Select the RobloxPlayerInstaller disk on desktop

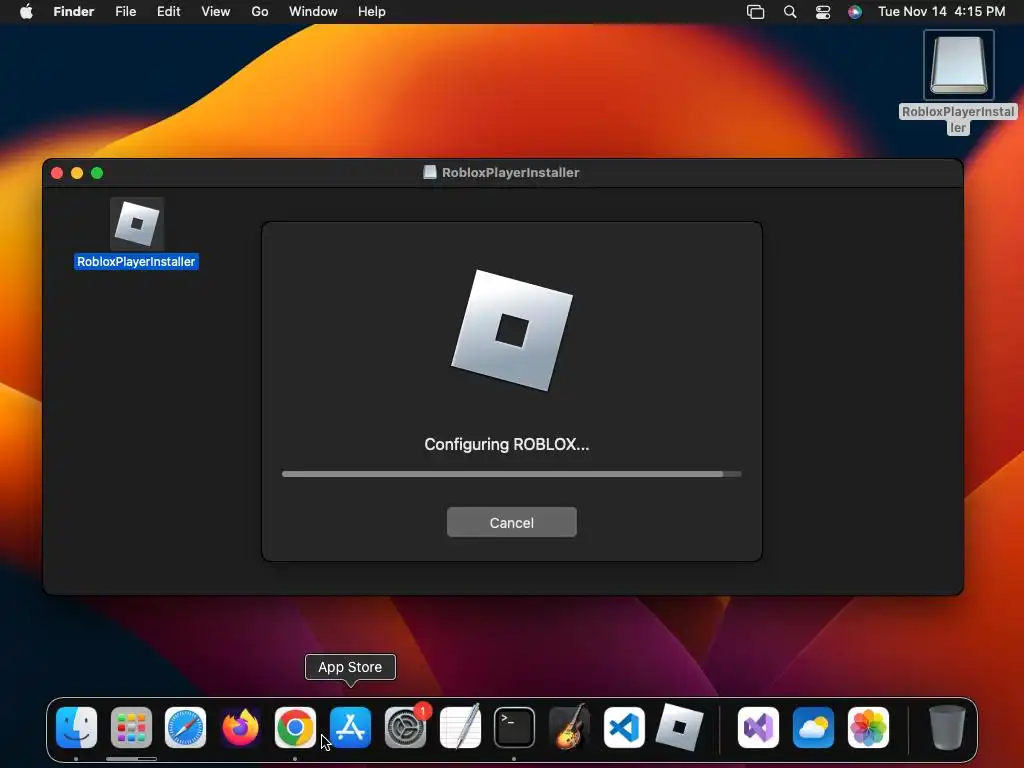tap(958, 65)
